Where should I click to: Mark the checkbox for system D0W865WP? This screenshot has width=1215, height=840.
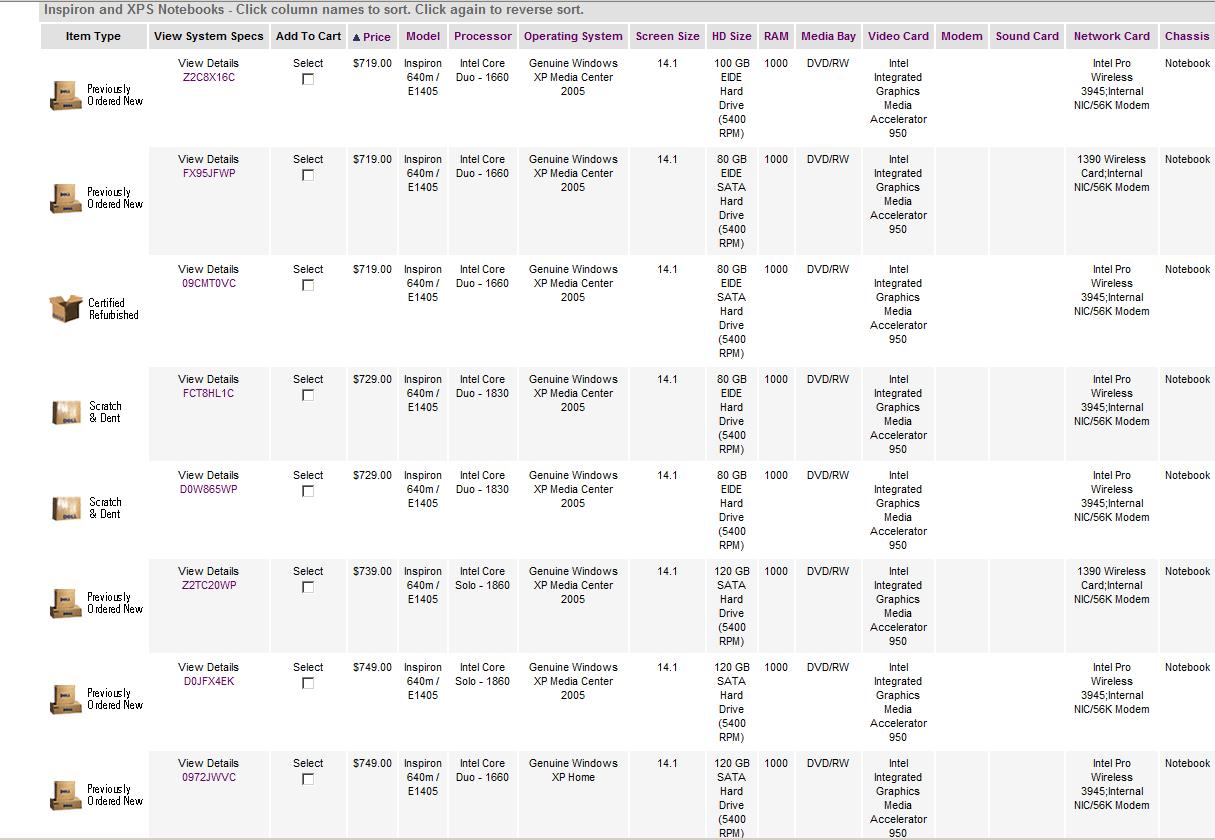[308, 491]
